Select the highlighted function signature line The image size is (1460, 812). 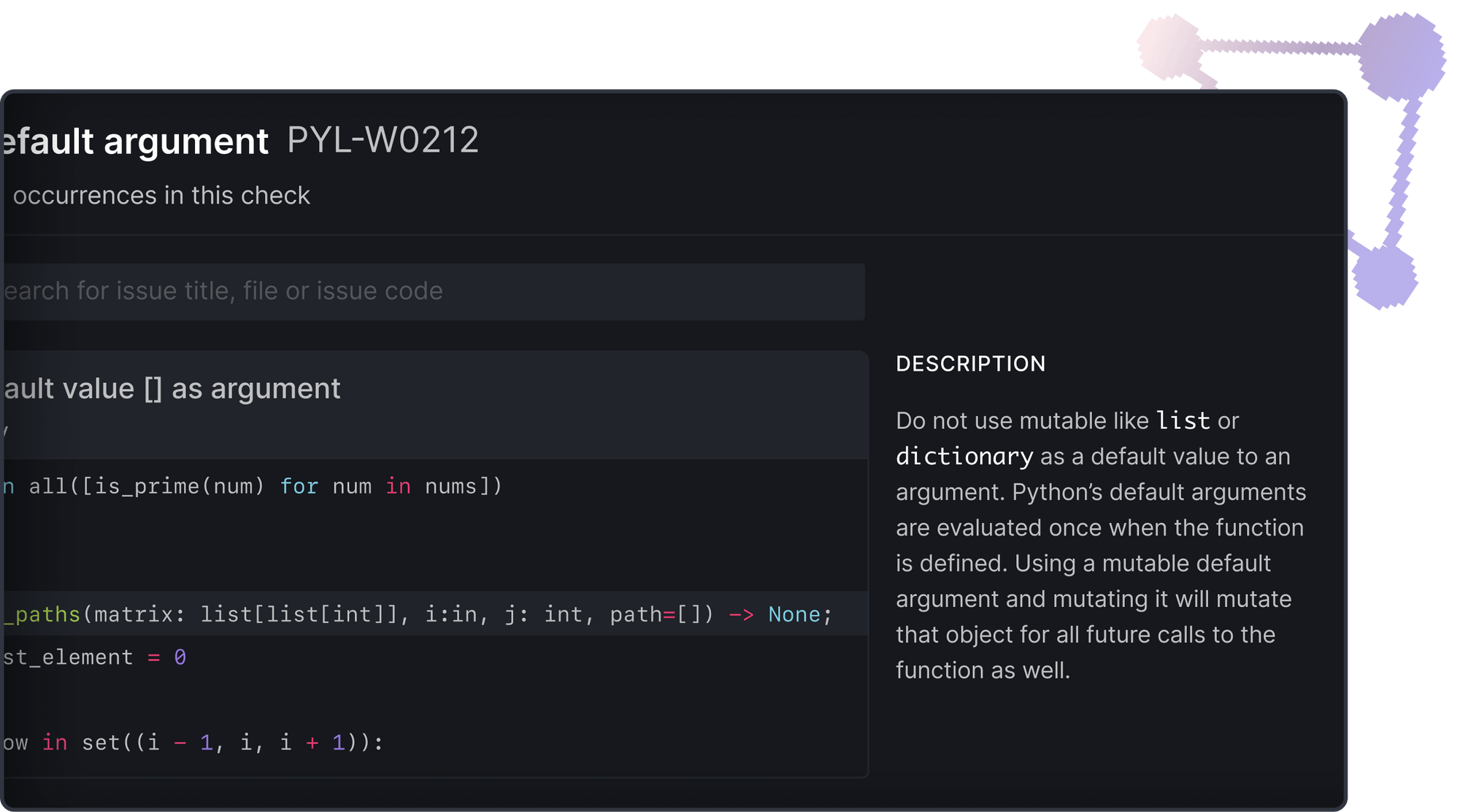point(416,614)
